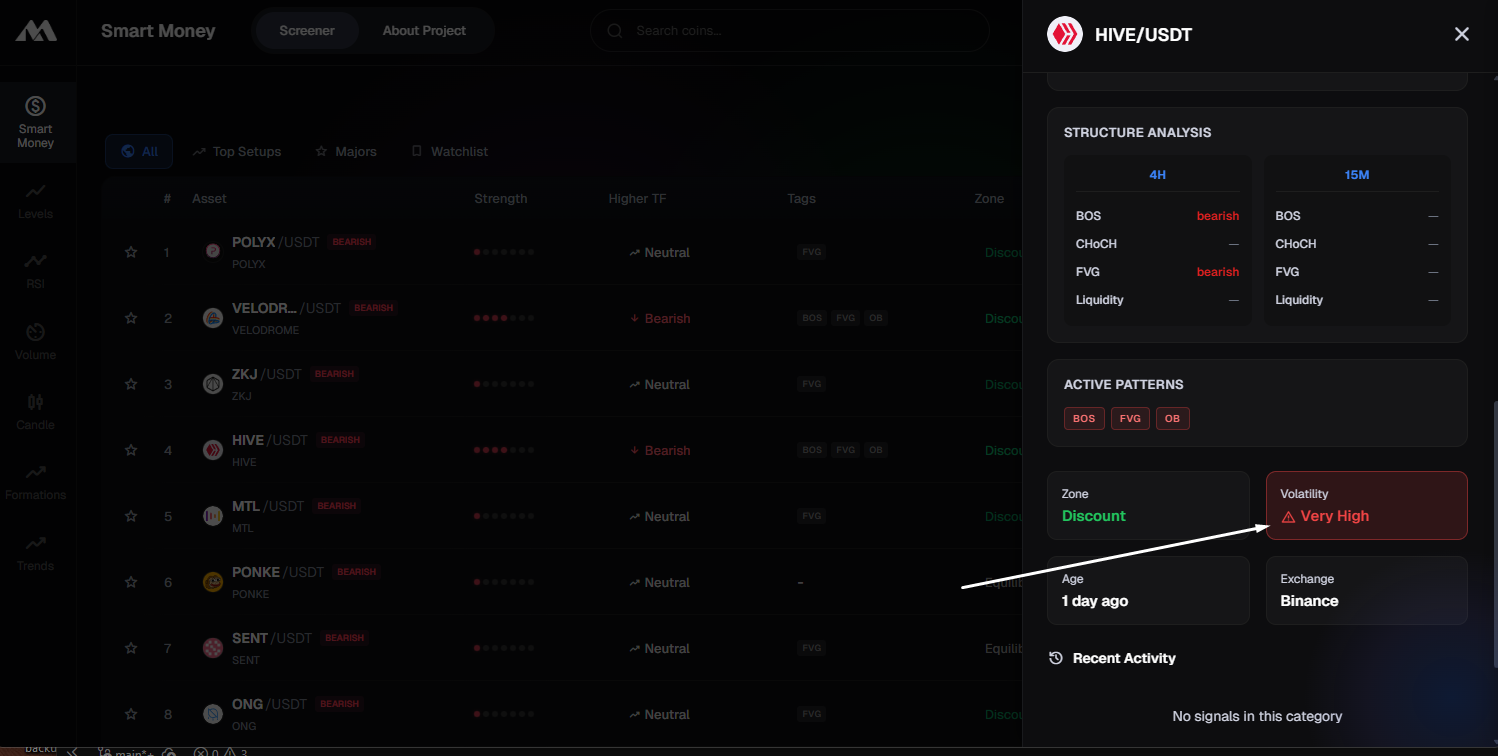Screen dimensions: 1498x756
Task: Open the RSI sidebar tool
Action: [x=36, y=270]
